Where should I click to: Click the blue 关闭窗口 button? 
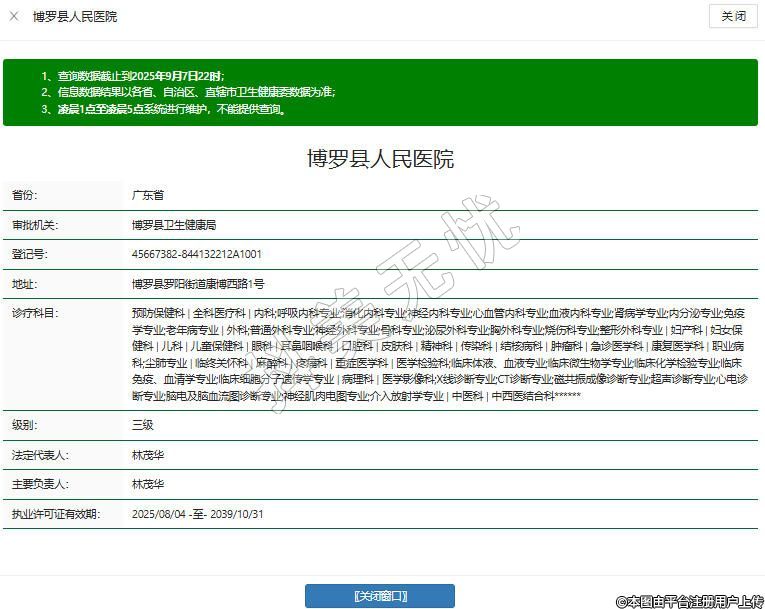coord(379,596)
